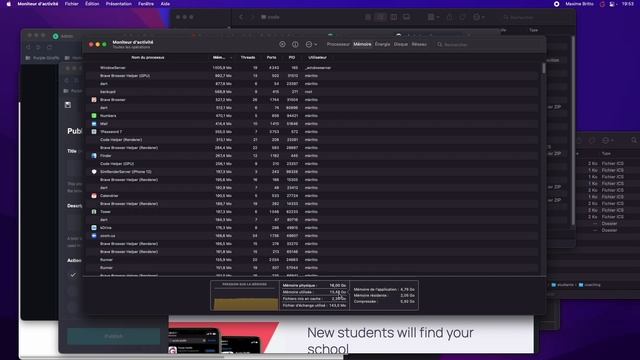Select the Numbers app icon in process list
Viewport: 640px width, 360px height.
[x=94, y=116]
